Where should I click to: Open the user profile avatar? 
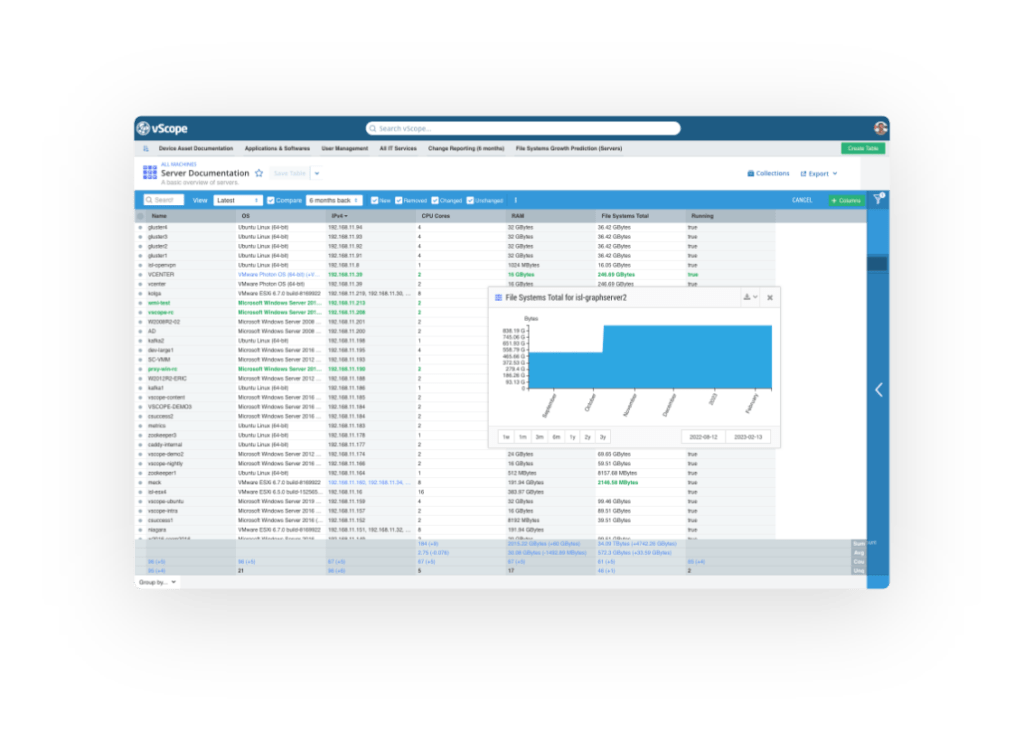coord(880,128)
